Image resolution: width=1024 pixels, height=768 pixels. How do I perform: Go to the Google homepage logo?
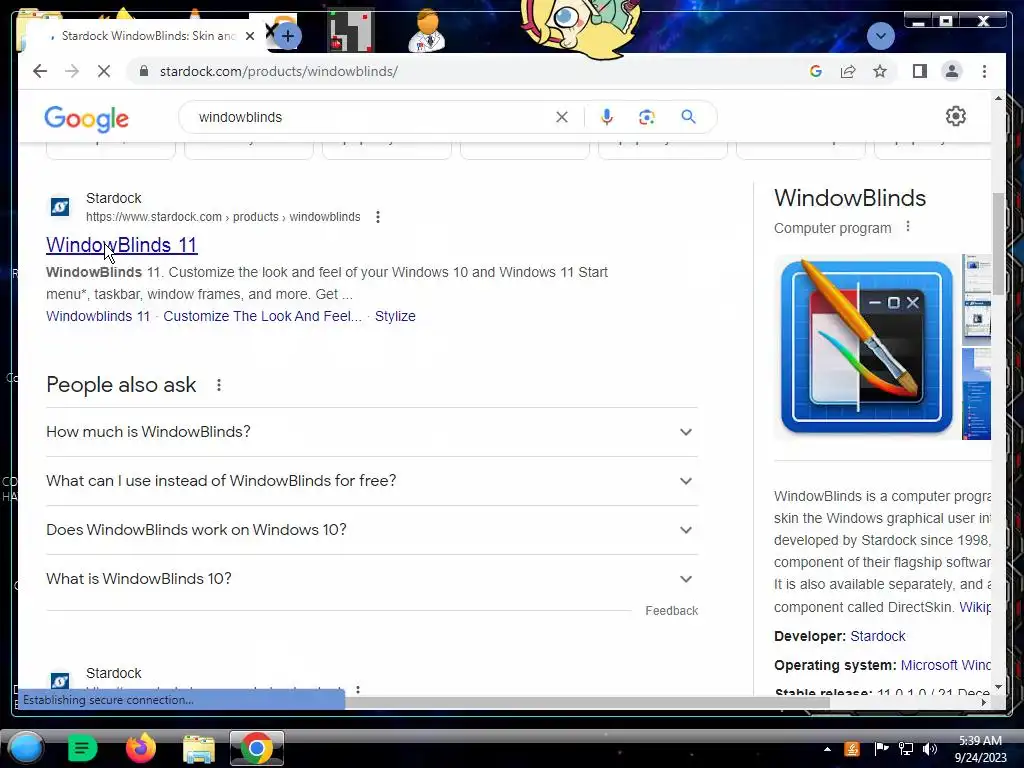(x=86, y=118)
